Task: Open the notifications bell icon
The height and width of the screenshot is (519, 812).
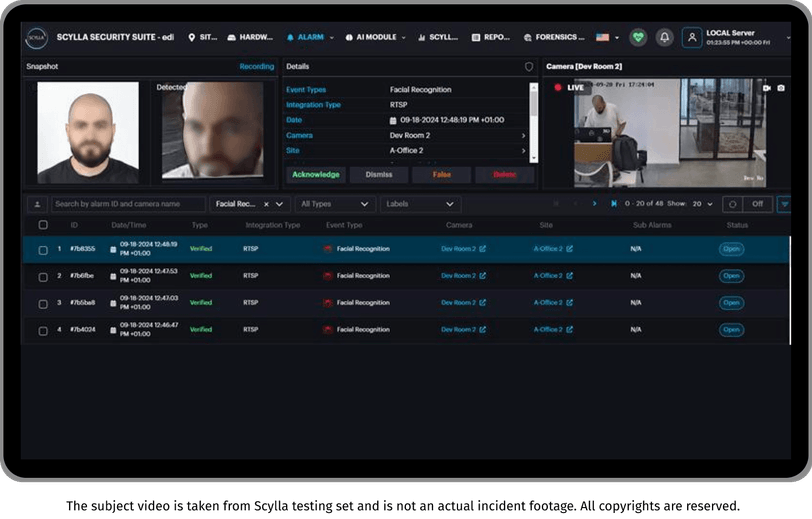Action: point(664,37)
